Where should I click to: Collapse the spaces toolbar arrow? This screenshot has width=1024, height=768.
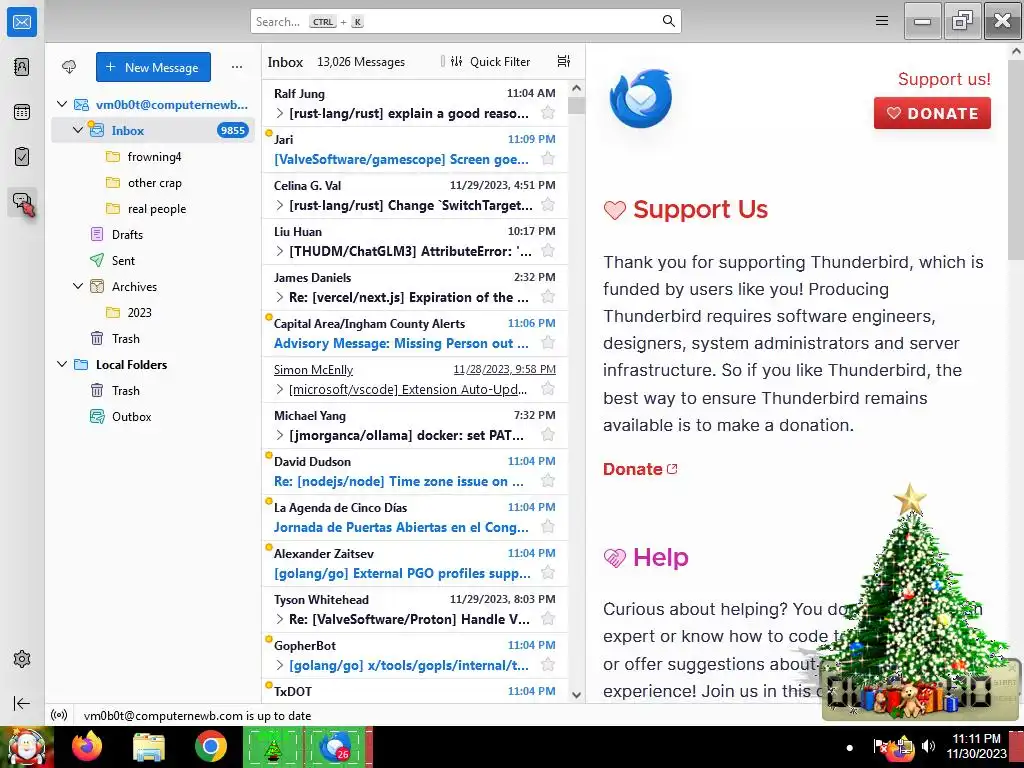point(22,703)
